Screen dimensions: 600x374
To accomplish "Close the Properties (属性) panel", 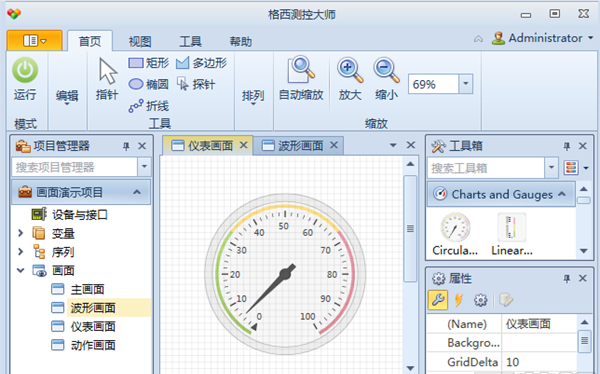I will (583, 278).
